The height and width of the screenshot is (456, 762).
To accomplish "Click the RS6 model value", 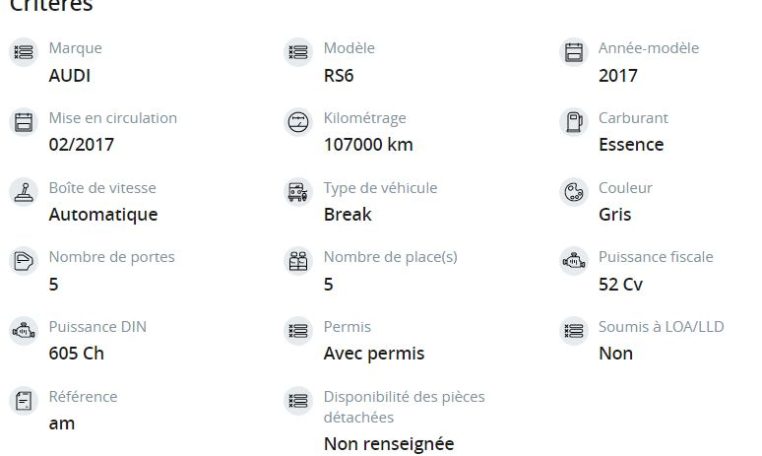I will pyautogui.click(x=339, y=76).
